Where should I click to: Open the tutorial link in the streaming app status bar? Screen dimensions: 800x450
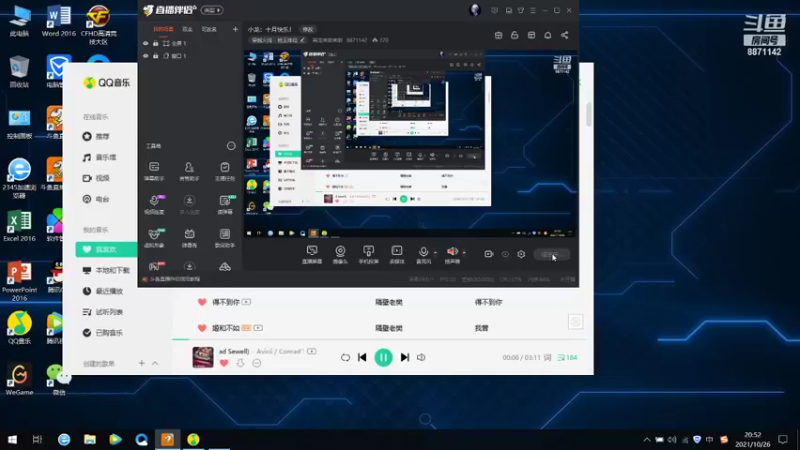pos(174,279)
